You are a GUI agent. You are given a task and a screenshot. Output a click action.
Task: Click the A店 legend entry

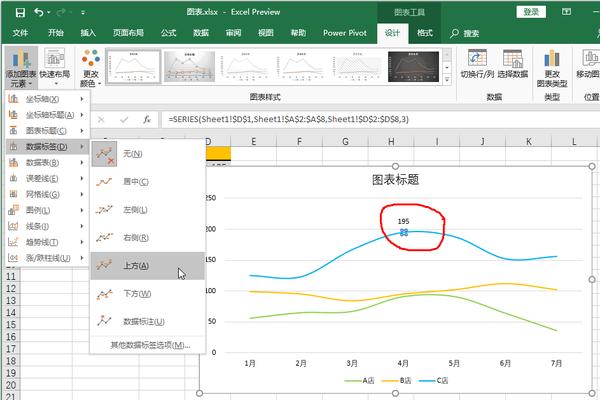pyautogui.click(x=359, y=380)
